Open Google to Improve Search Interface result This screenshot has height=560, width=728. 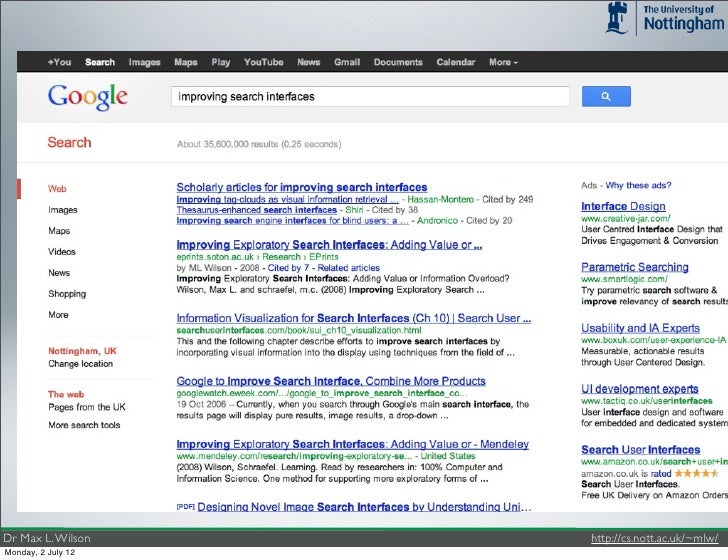point(331,381)
